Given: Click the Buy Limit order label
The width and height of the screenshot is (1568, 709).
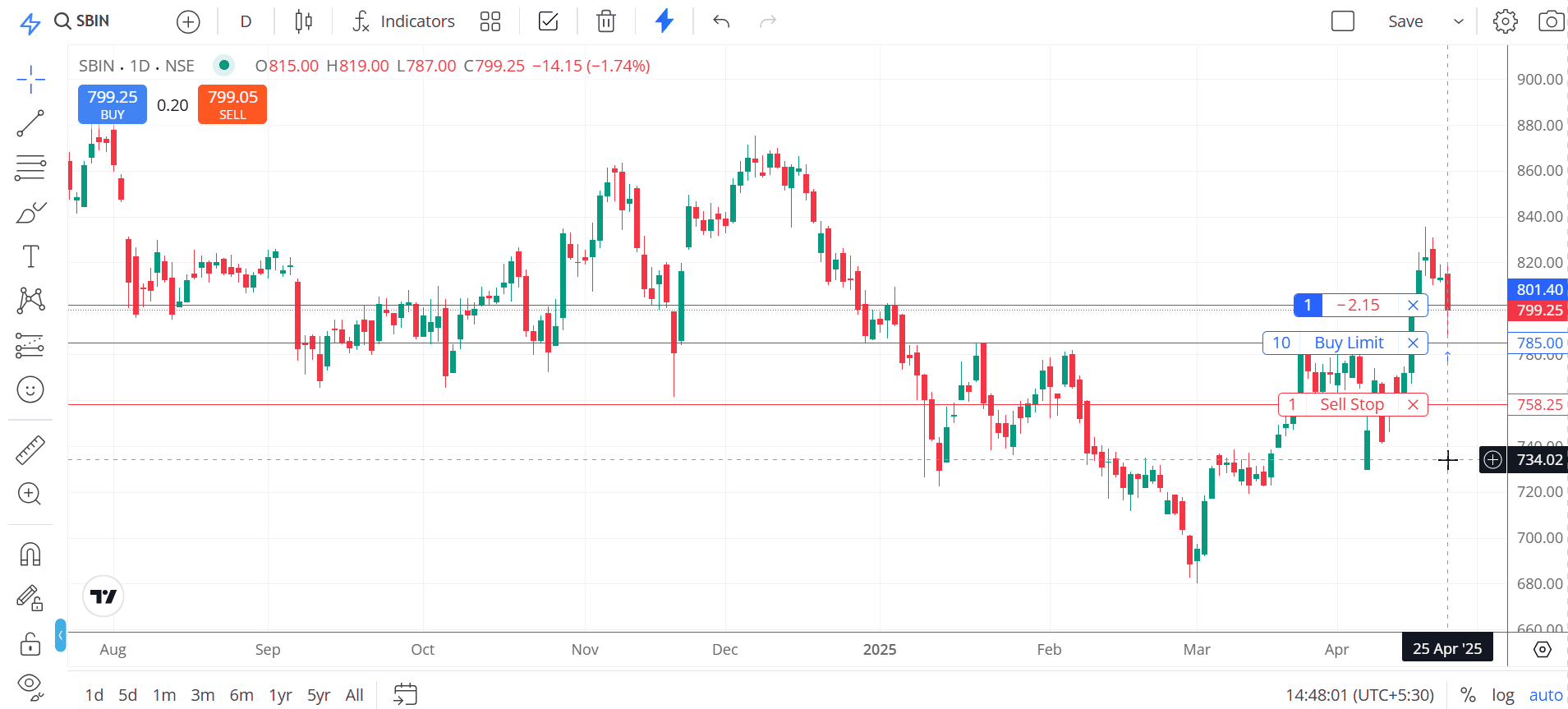Looking at the screenshot, I should (x=1349, y=343).
